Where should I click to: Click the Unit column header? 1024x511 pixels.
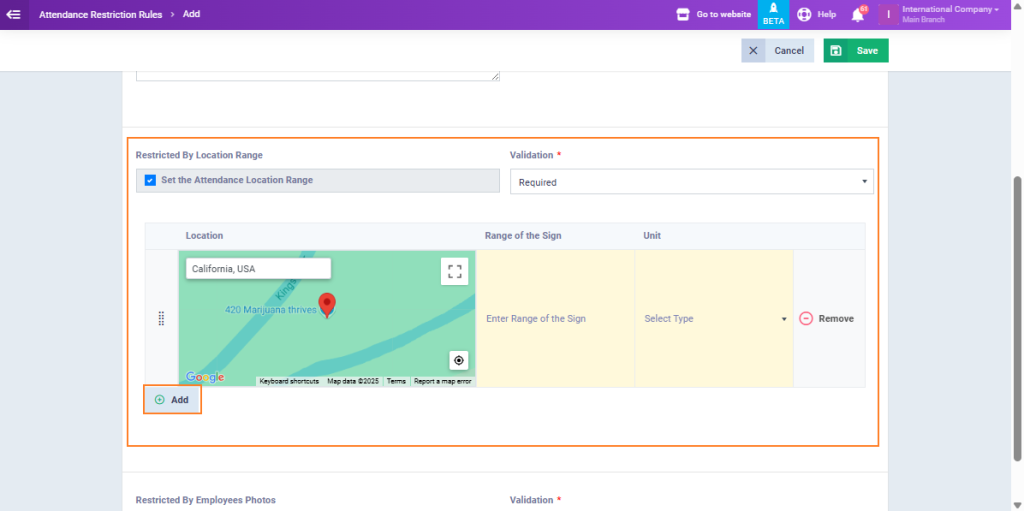[x=652, y=235]
